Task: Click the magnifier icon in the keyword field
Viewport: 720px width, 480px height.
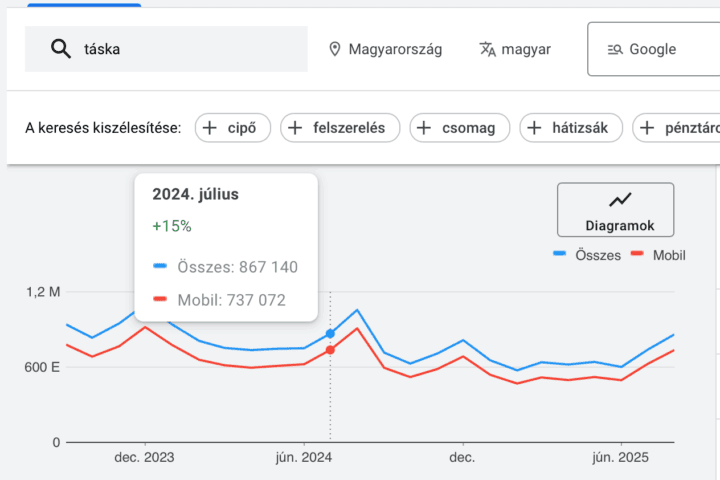Action: pos(60,49)
